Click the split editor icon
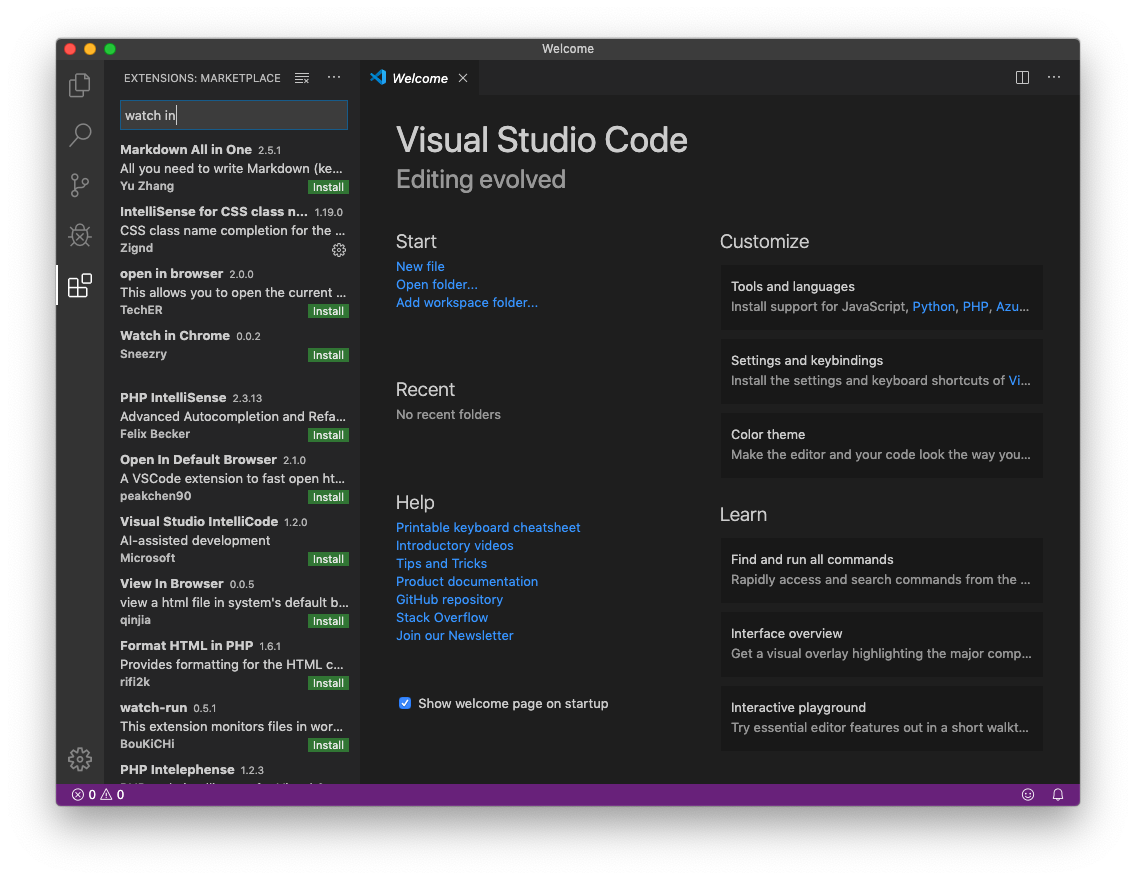Viewport: 1136px width, 880px height. [1022, 77]
